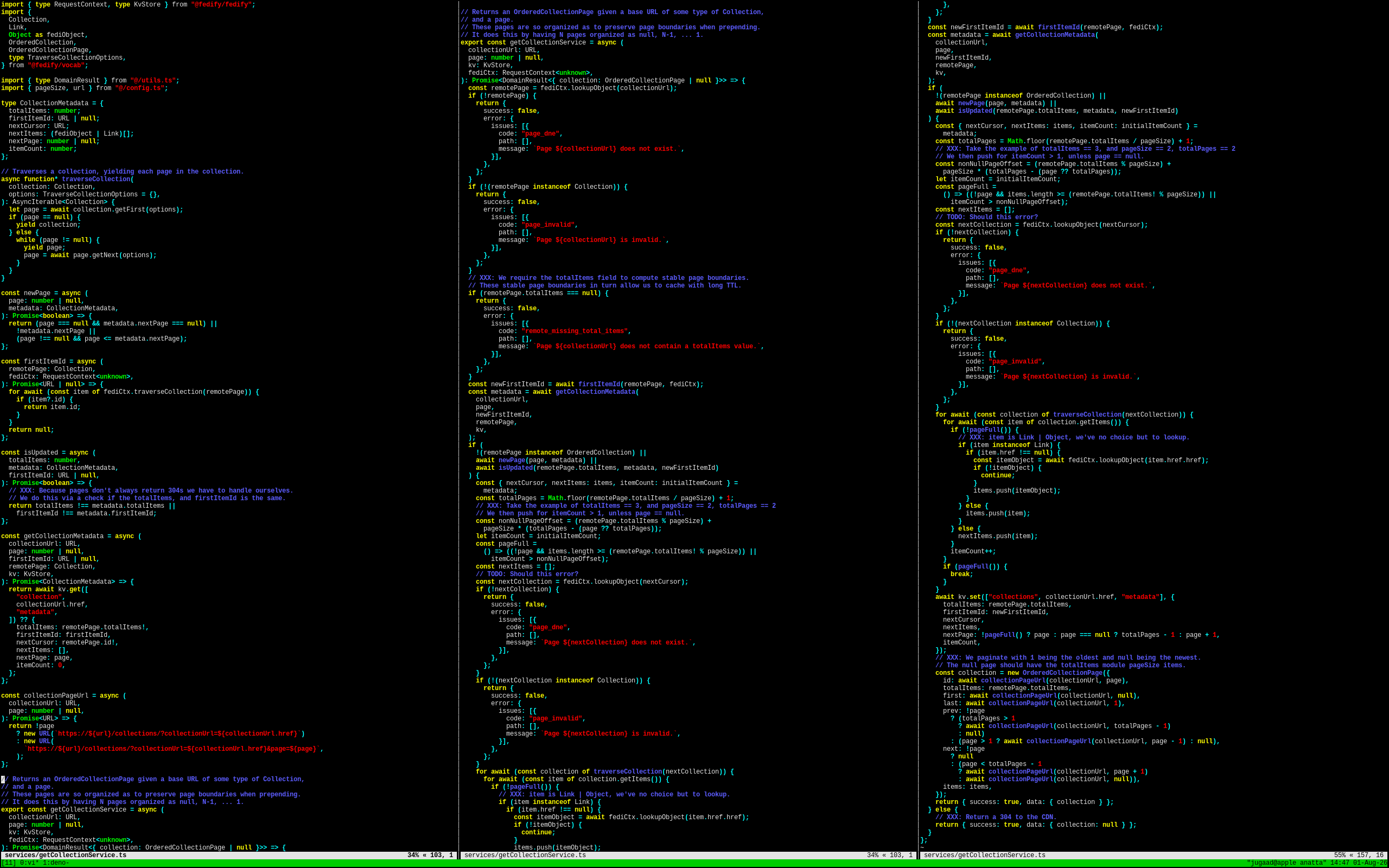Click 'first: await collectionPageUrl(collectionUrl, null),' line
This screenshot has width=1389, height=868.
tap(1041, 696)
